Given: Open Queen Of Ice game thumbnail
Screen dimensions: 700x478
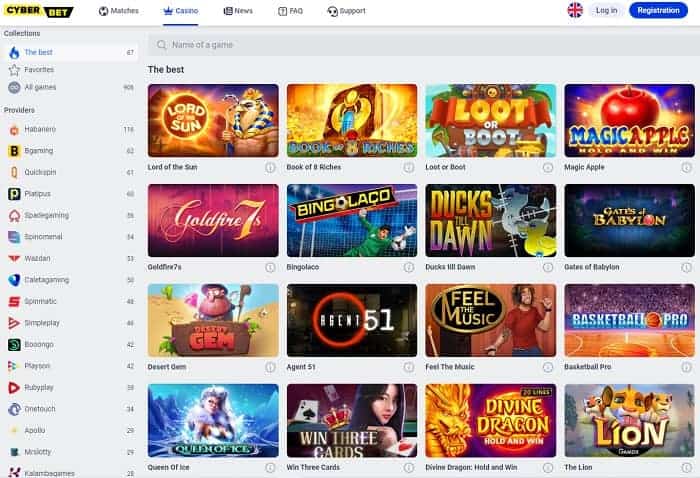Looking at the screenshot, I should (213, 420).
